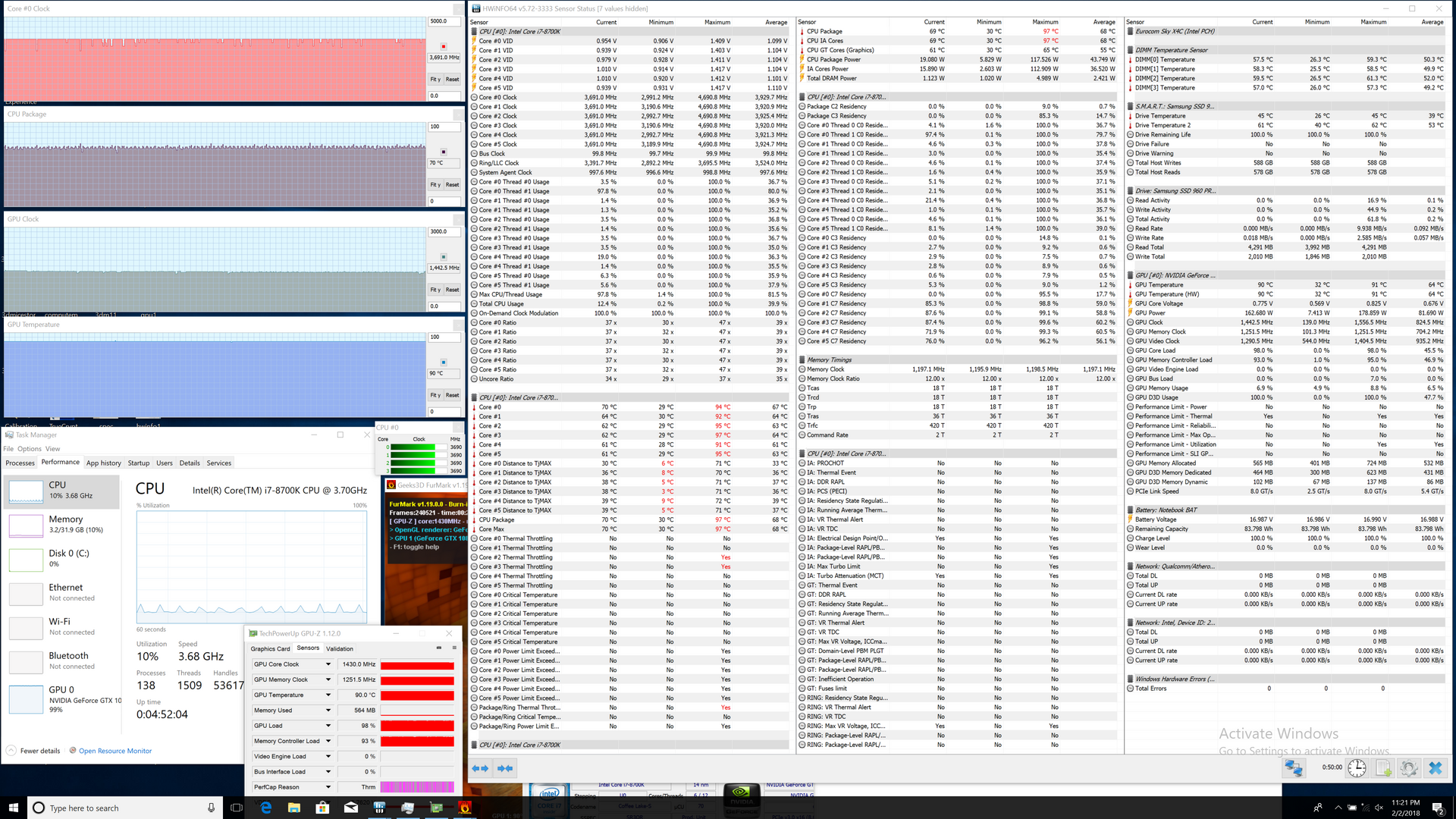This screenshot has height=819, width=1456.
Task: Click Reset button on Core #0 Clock graph
Action: click(x=452, y=79)
